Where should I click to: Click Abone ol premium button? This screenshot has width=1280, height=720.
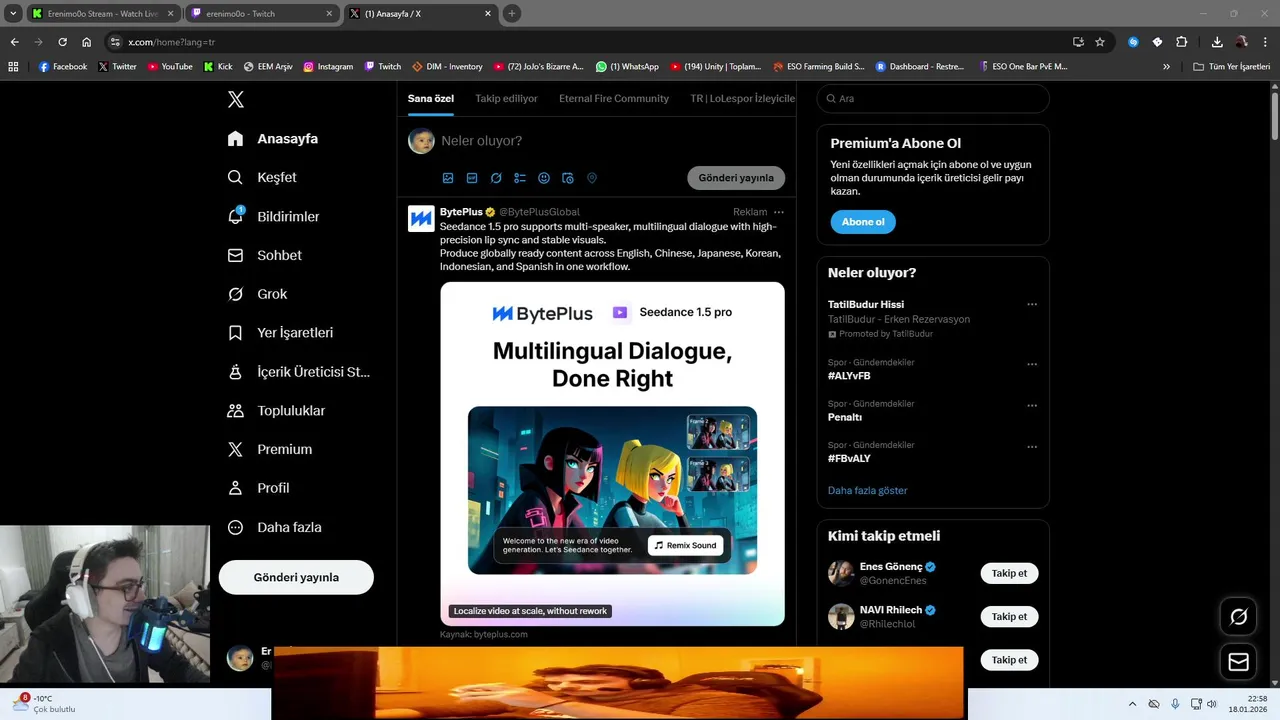click(x=863, y=222)
